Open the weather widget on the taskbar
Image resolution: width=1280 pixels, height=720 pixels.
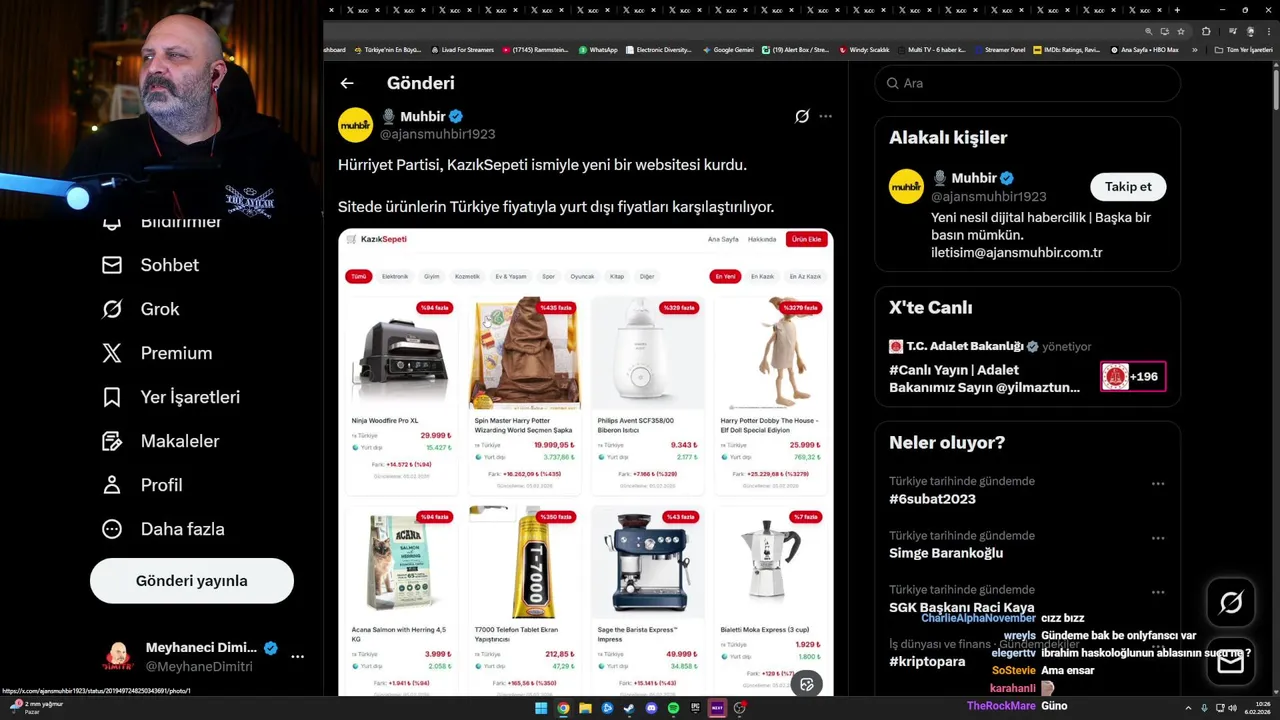point(34,708)
